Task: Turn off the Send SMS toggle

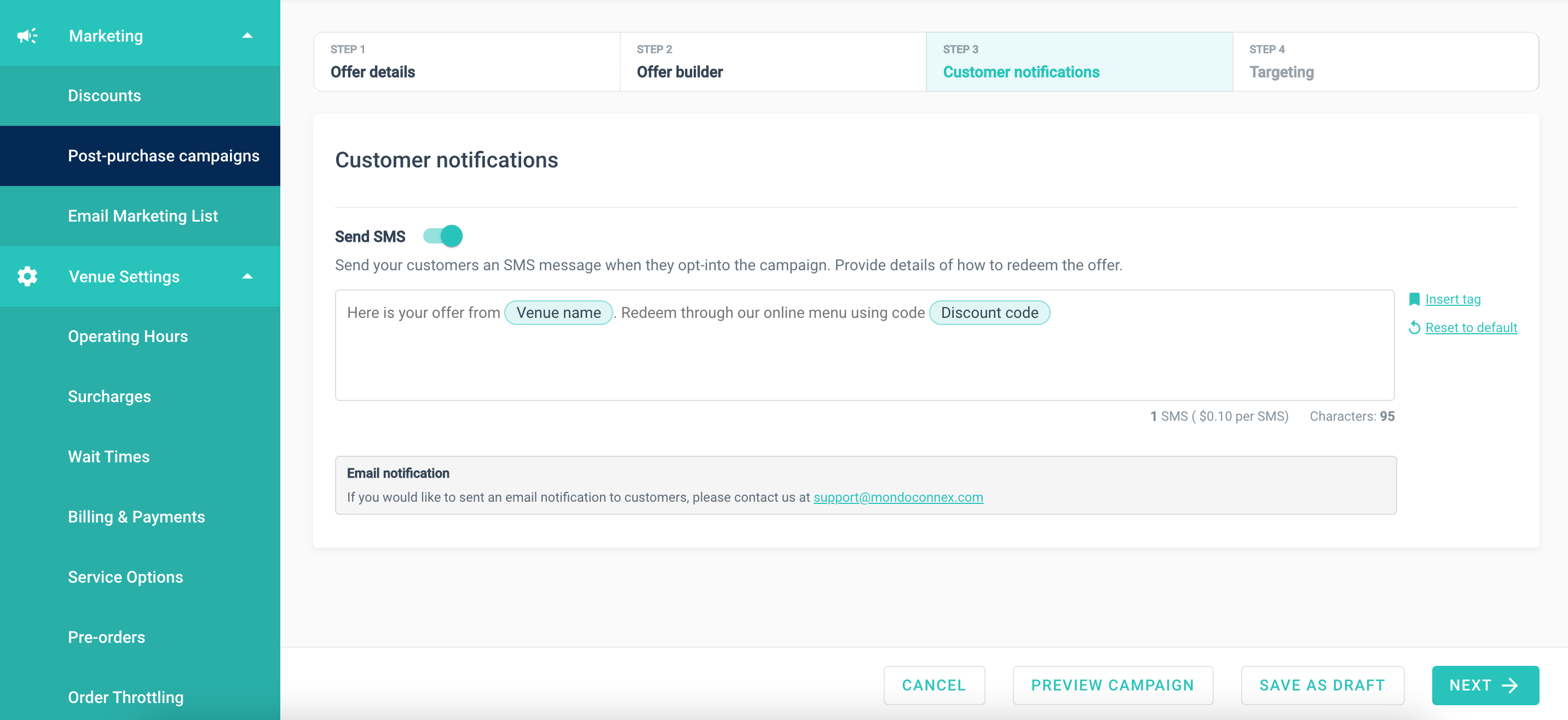Action: pos(443,236)
